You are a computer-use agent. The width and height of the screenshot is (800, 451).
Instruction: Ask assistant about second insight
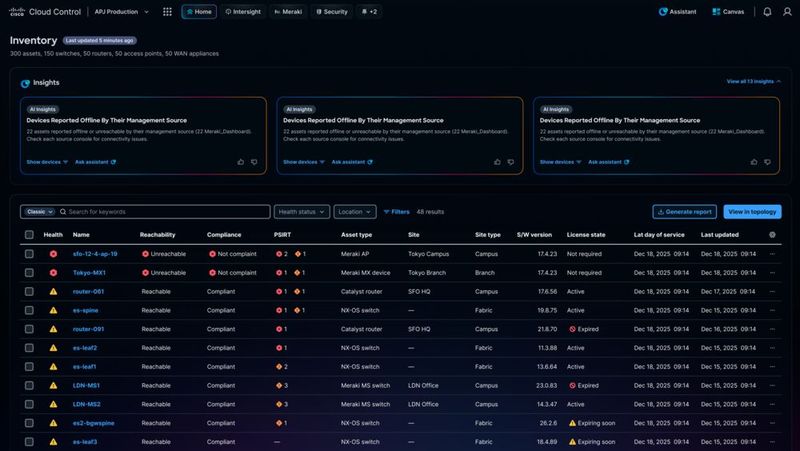pos(352,162)
